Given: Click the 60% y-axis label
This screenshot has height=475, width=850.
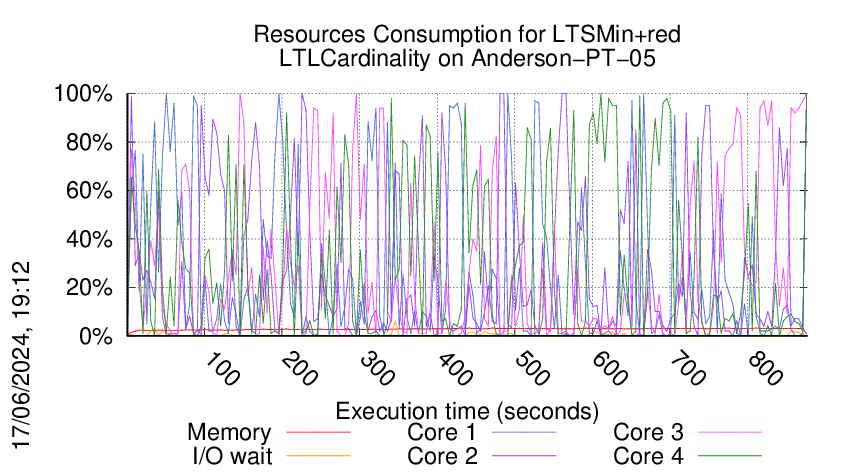Looking at the screenshot, I should point(89,191).
